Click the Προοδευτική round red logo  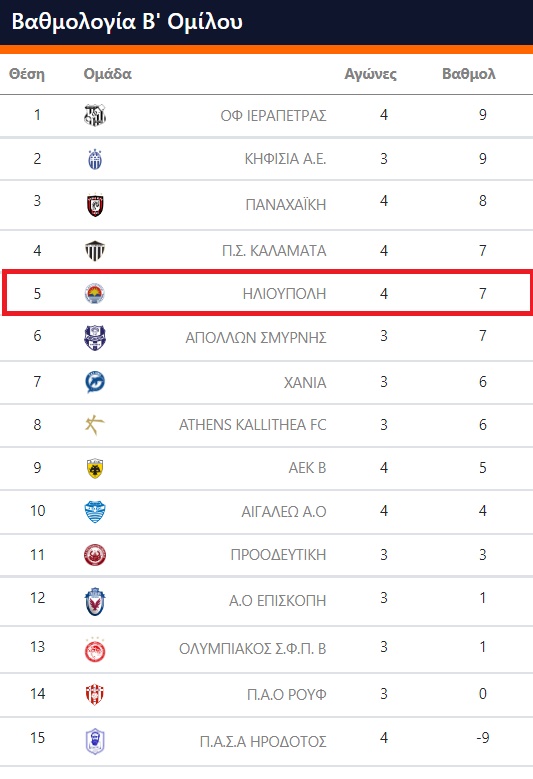coord(95,555)
